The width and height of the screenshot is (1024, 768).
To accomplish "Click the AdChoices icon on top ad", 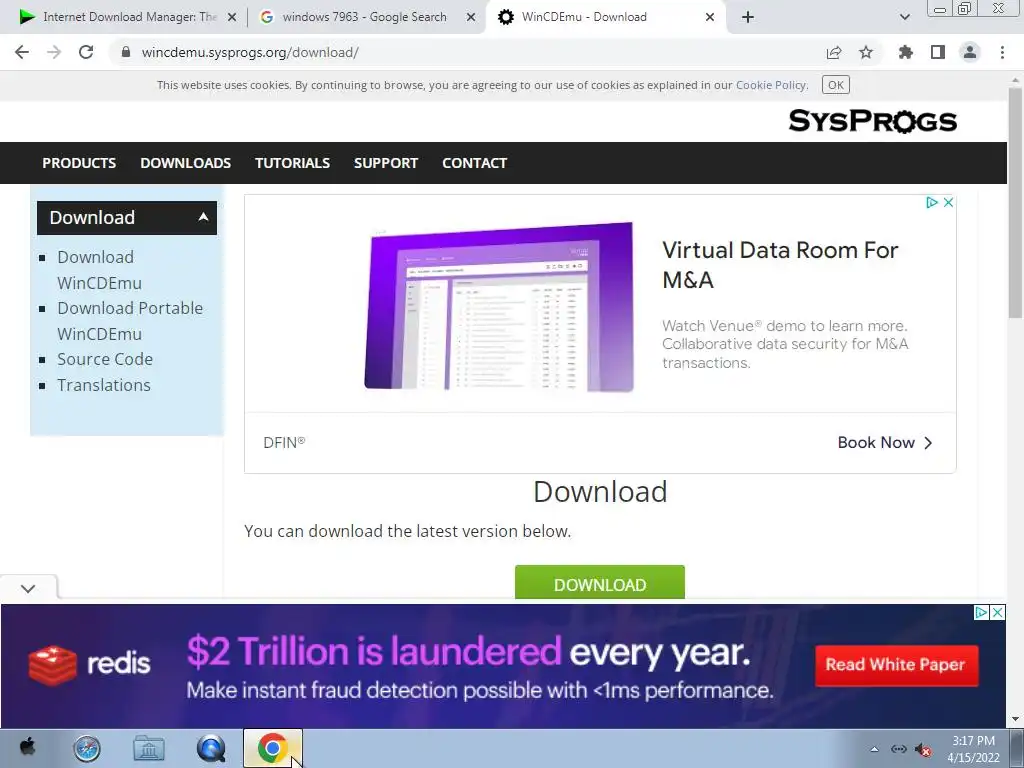I will 932,202.
